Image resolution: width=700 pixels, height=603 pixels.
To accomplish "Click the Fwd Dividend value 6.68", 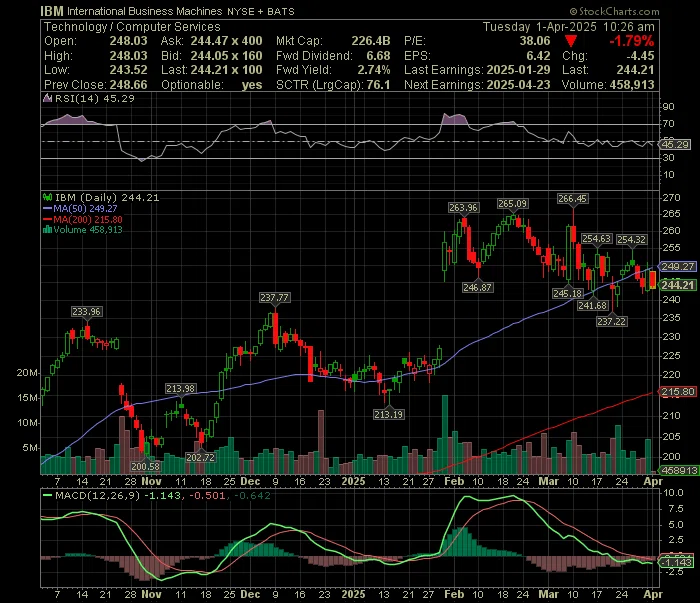I will 379,56.
